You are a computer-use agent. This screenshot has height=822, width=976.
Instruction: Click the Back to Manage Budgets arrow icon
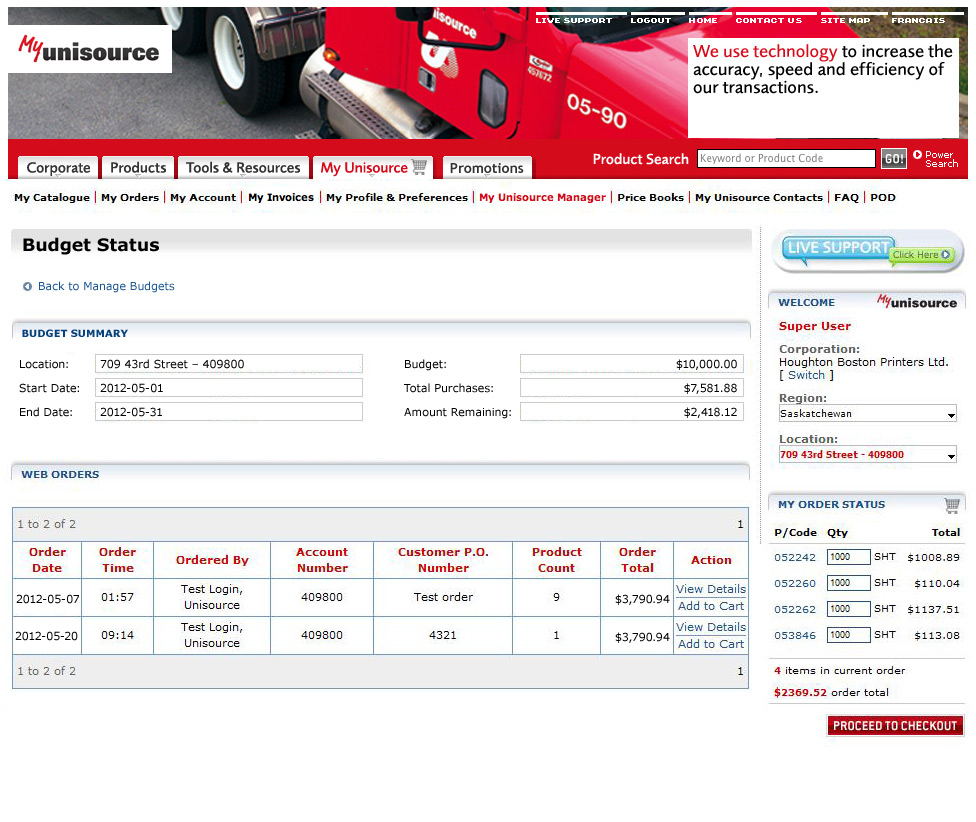coord(28,287)
